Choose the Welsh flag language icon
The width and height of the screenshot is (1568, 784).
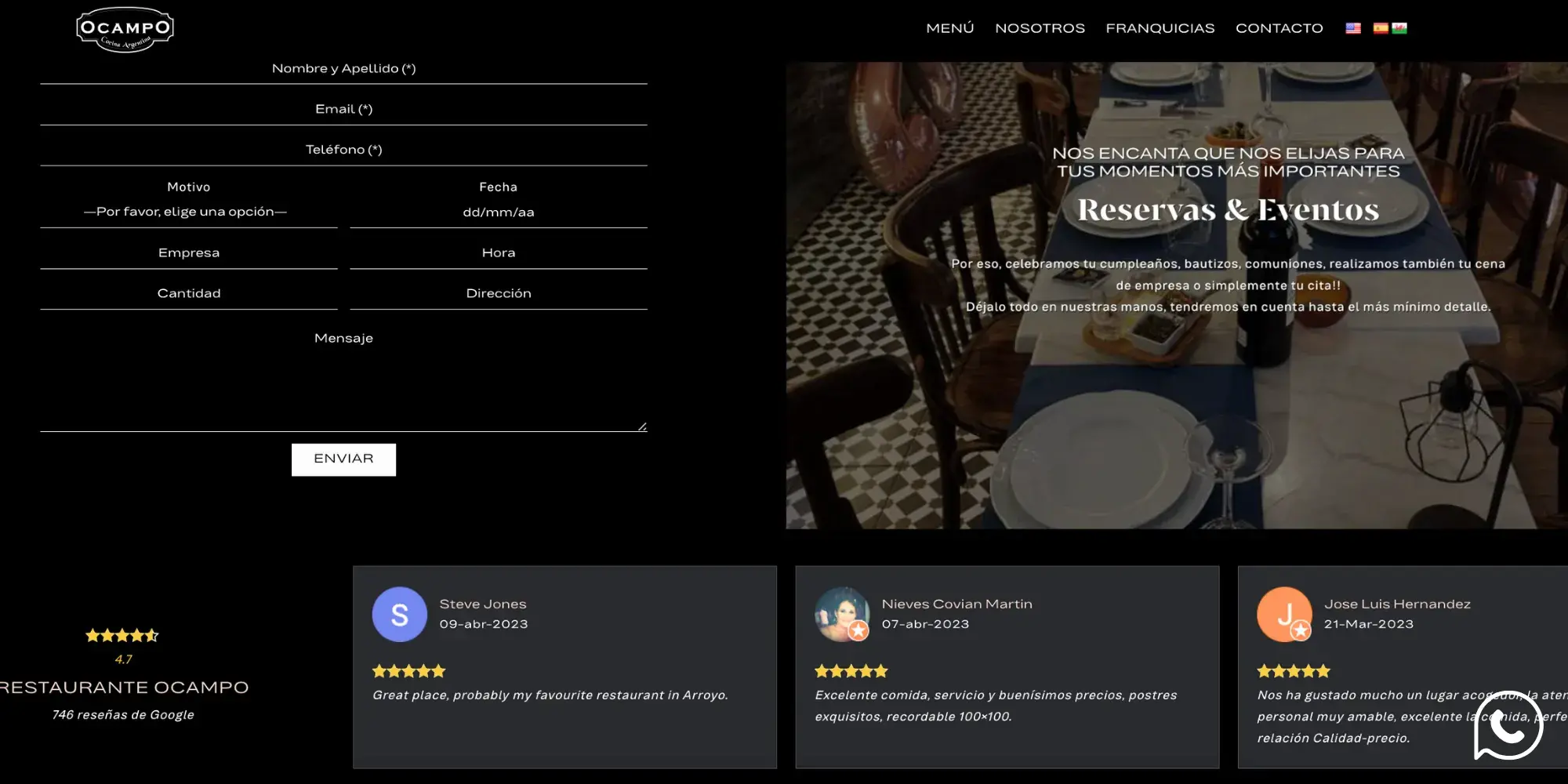coord(1399,28)
